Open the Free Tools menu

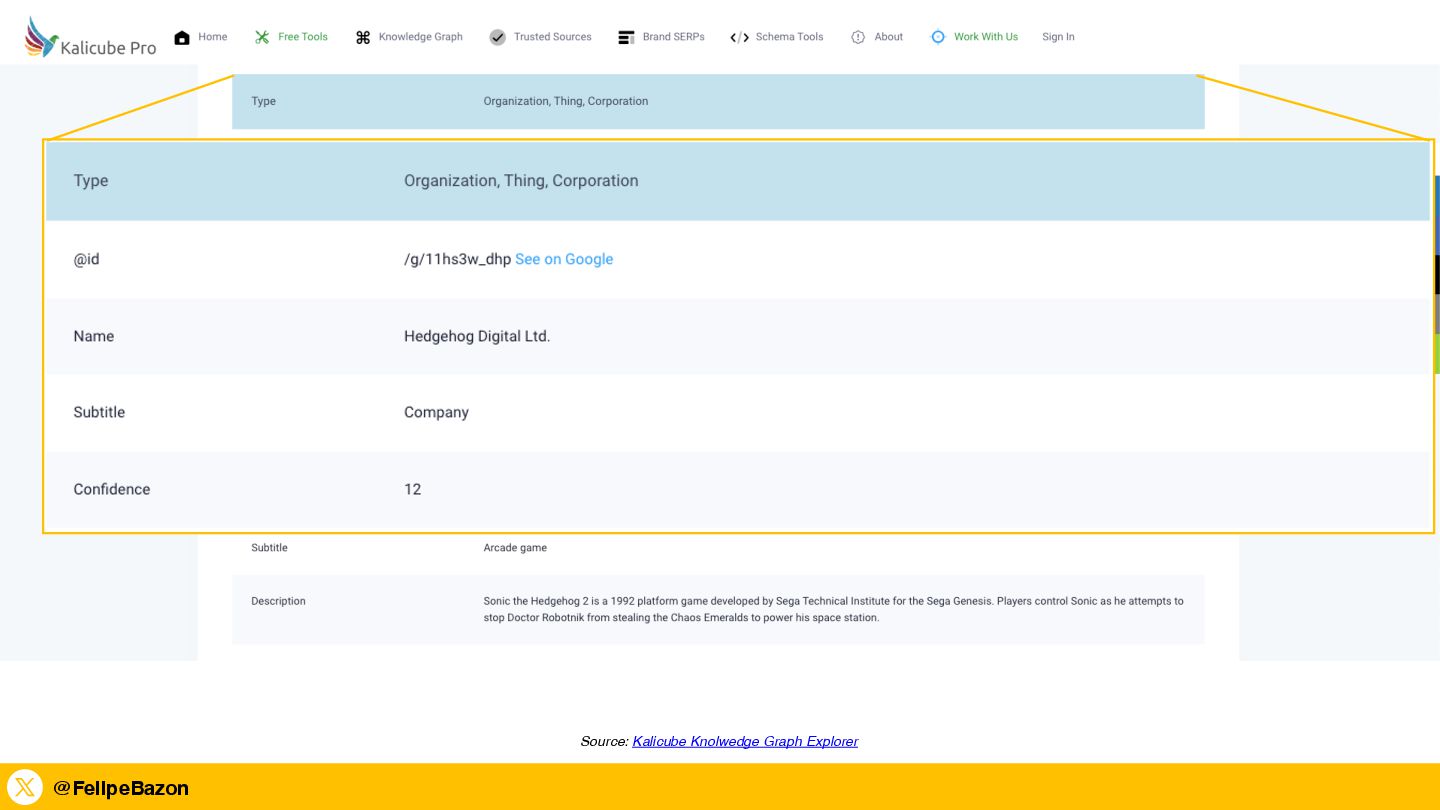coord(303,37)
